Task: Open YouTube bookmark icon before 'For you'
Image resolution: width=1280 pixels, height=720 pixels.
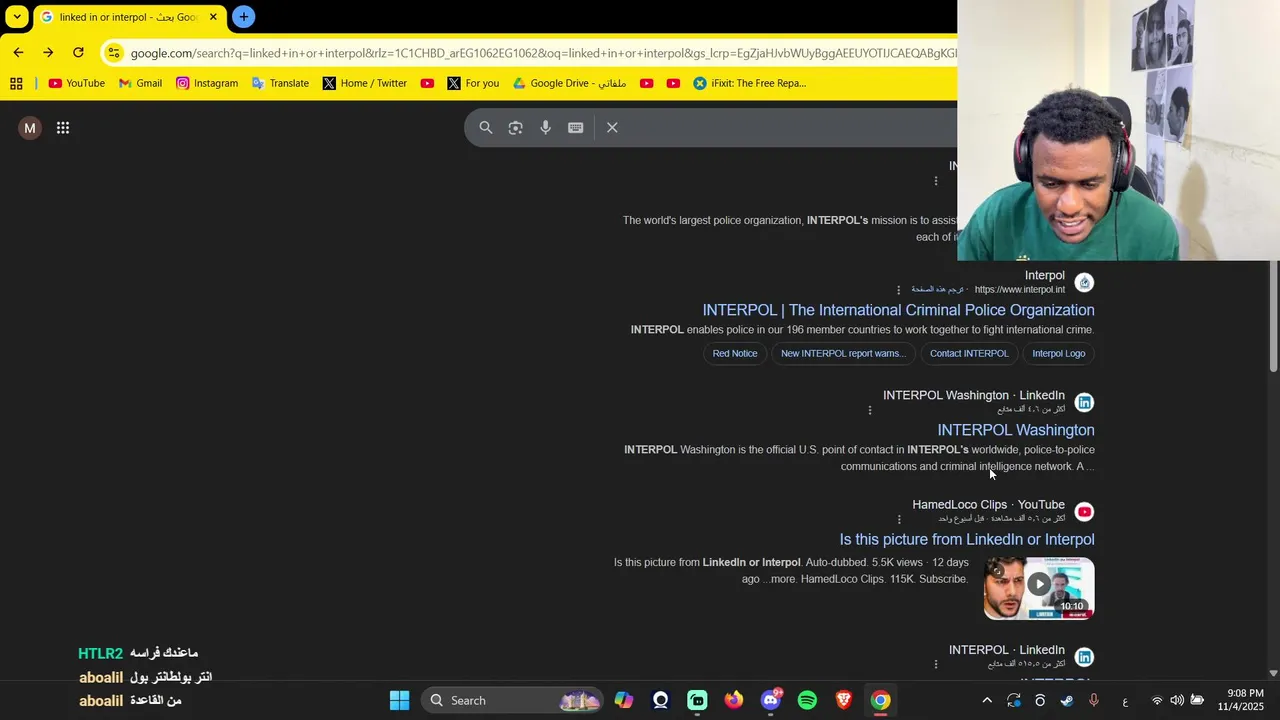Action: pyautogui.click(x=427, y=83)
